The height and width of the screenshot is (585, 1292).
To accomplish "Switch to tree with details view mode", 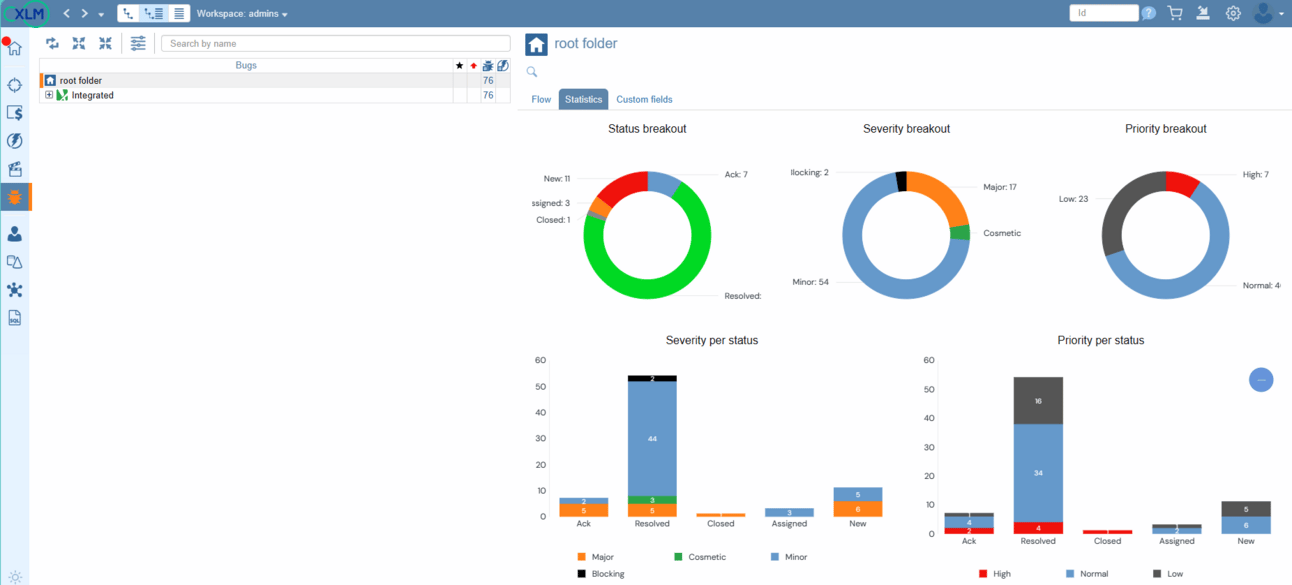I will 153,14.
